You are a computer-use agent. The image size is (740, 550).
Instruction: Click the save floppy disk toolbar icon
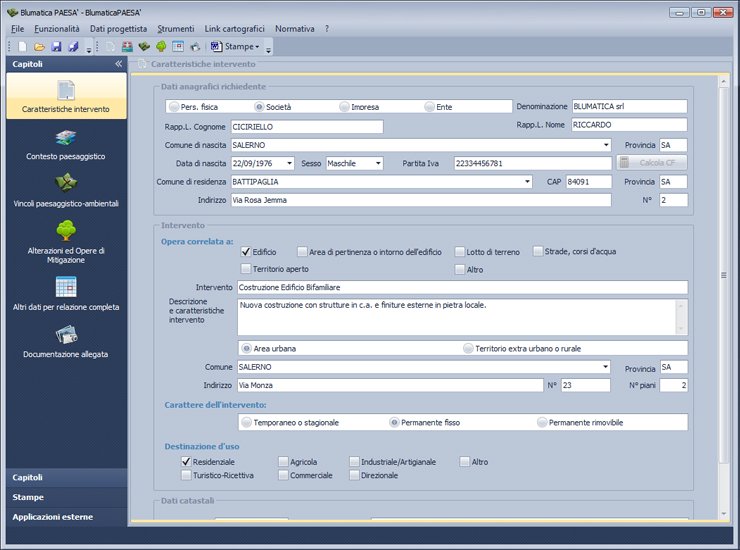pos(57,47)
